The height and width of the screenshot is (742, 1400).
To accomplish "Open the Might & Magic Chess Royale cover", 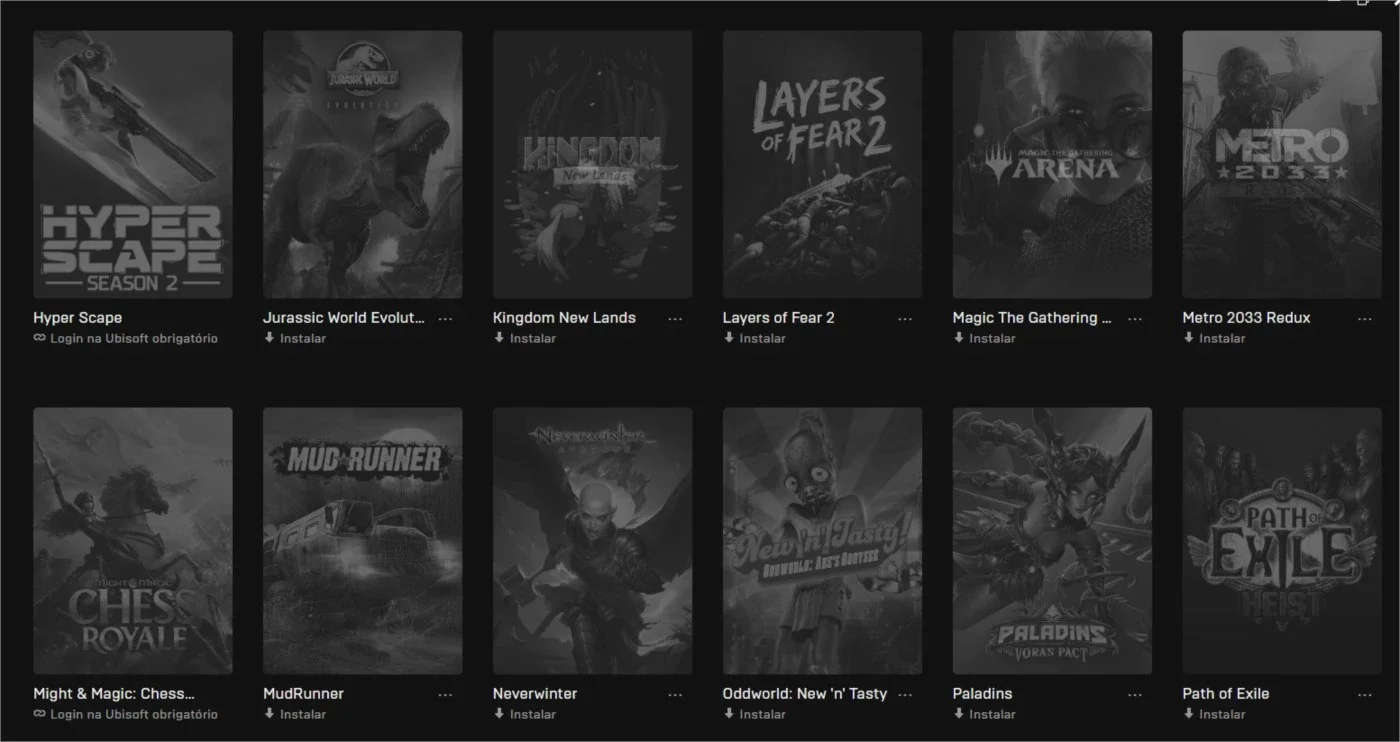I will point(133,541).
